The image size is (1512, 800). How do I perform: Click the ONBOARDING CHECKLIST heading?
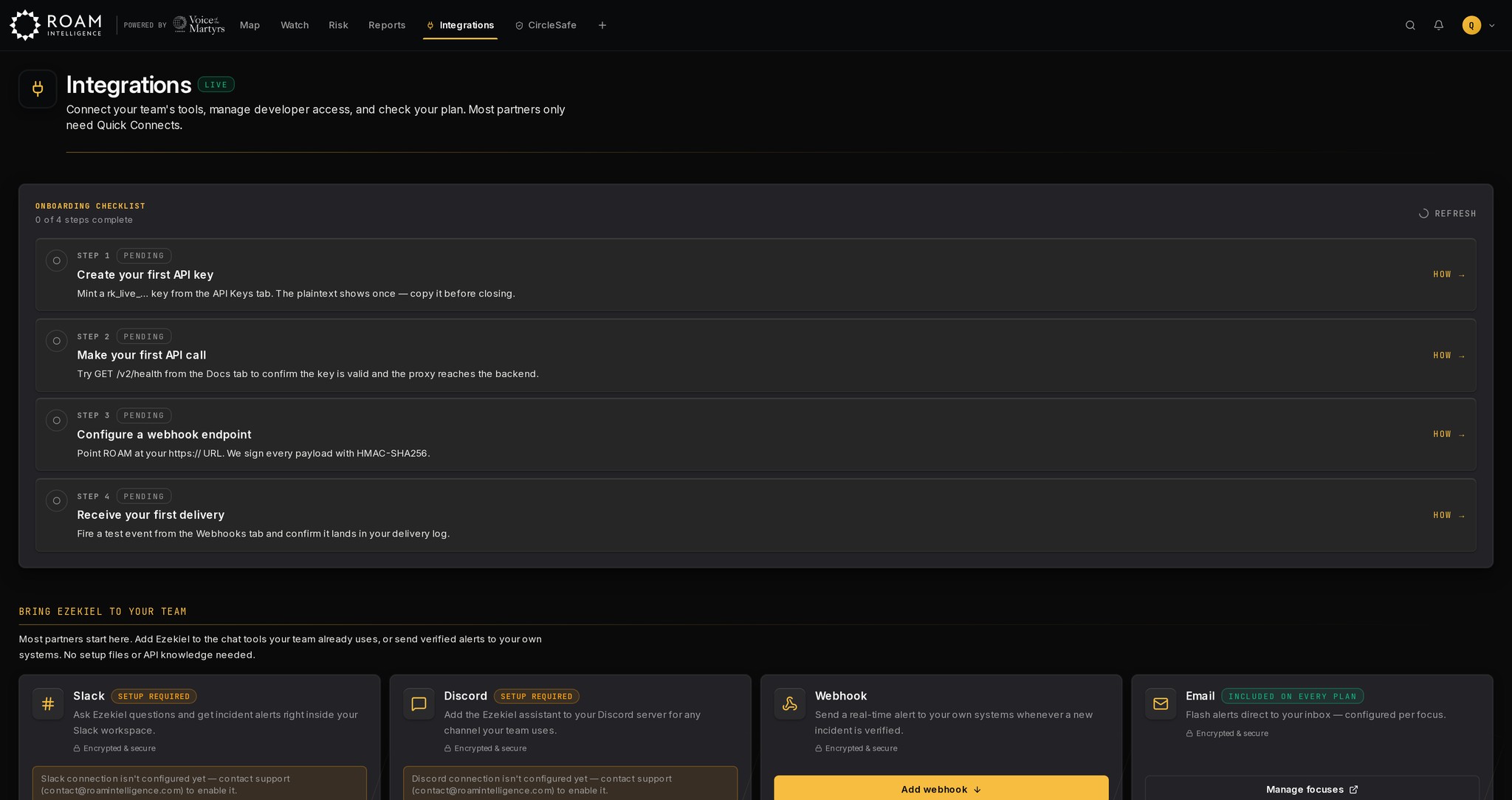pos(90,206)
